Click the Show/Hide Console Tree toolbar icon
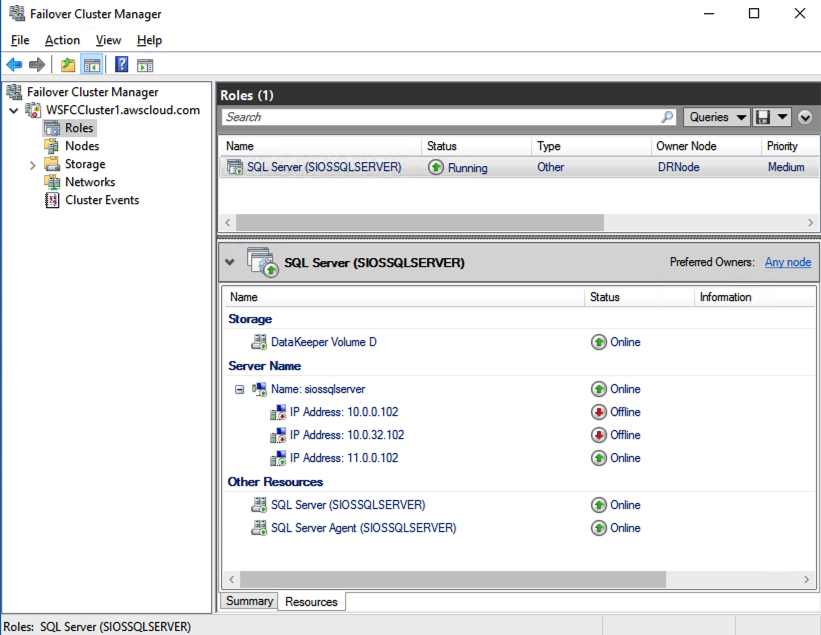The width and height of the screenshot is (821, 635). pyautogui.click(x=91, y=65)
